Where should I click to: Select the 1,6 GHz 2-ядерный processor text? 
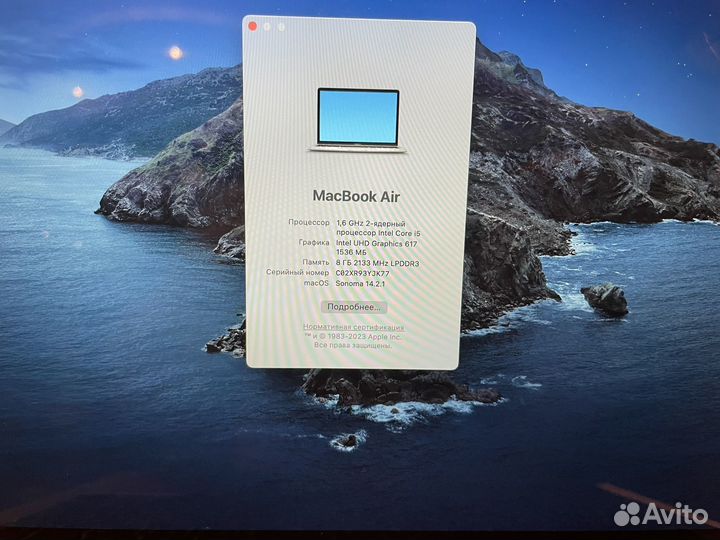(371, 224)
